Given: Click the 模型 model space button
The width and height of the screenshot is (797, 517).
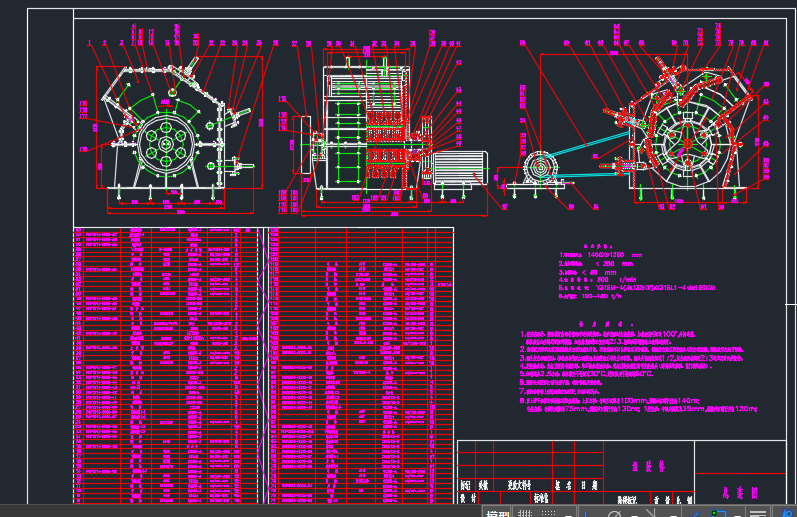Looking at the screenshot, I should [x=497, y=513].
